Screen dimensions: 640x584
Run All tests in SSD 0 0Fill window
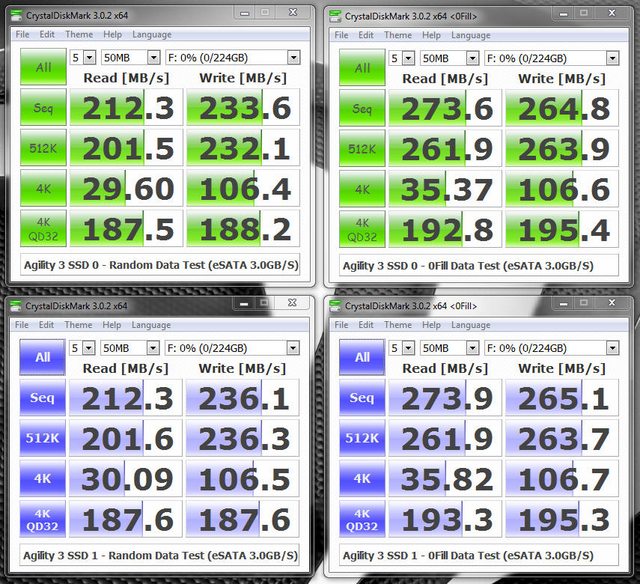coord(362,68)
